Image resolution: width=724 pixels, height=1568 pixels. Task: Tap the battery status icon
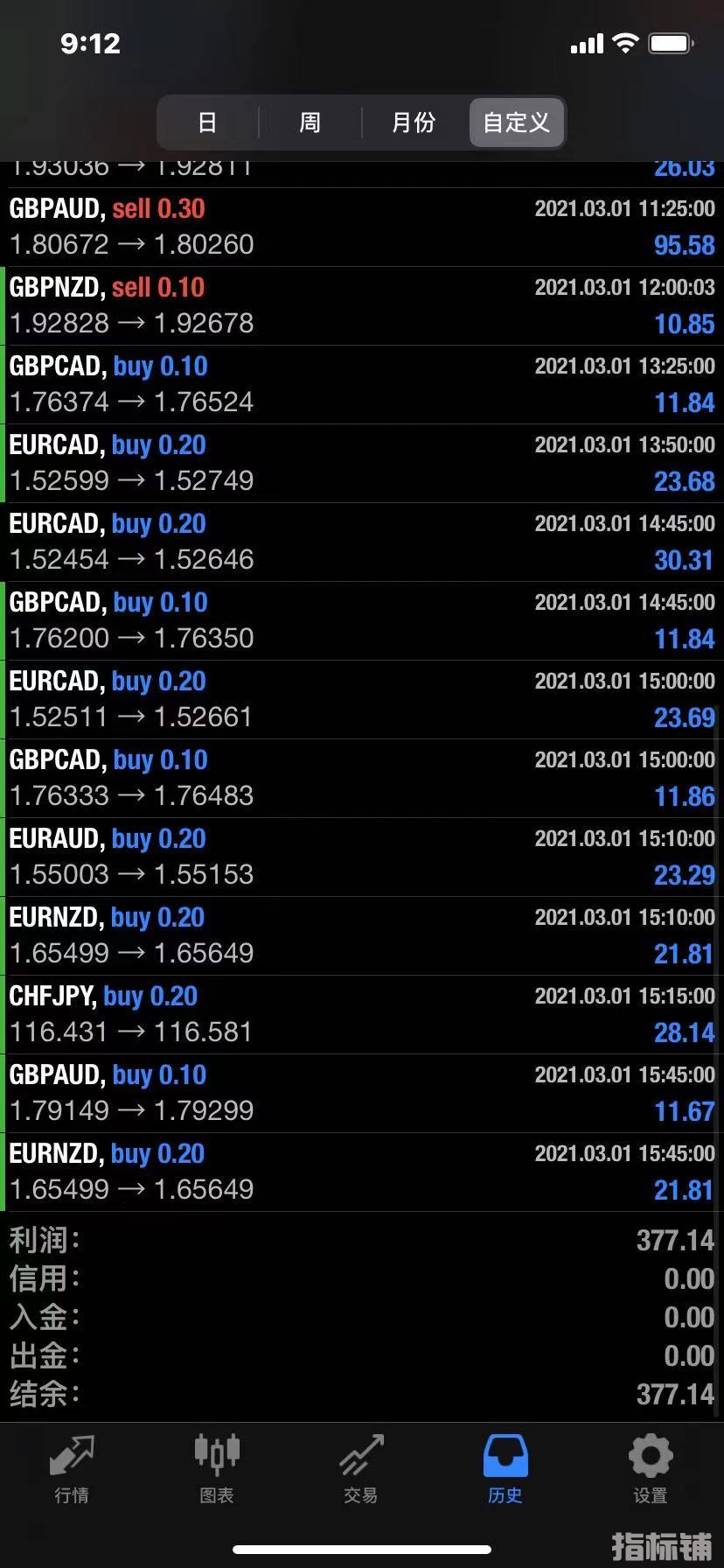[672, 43]
